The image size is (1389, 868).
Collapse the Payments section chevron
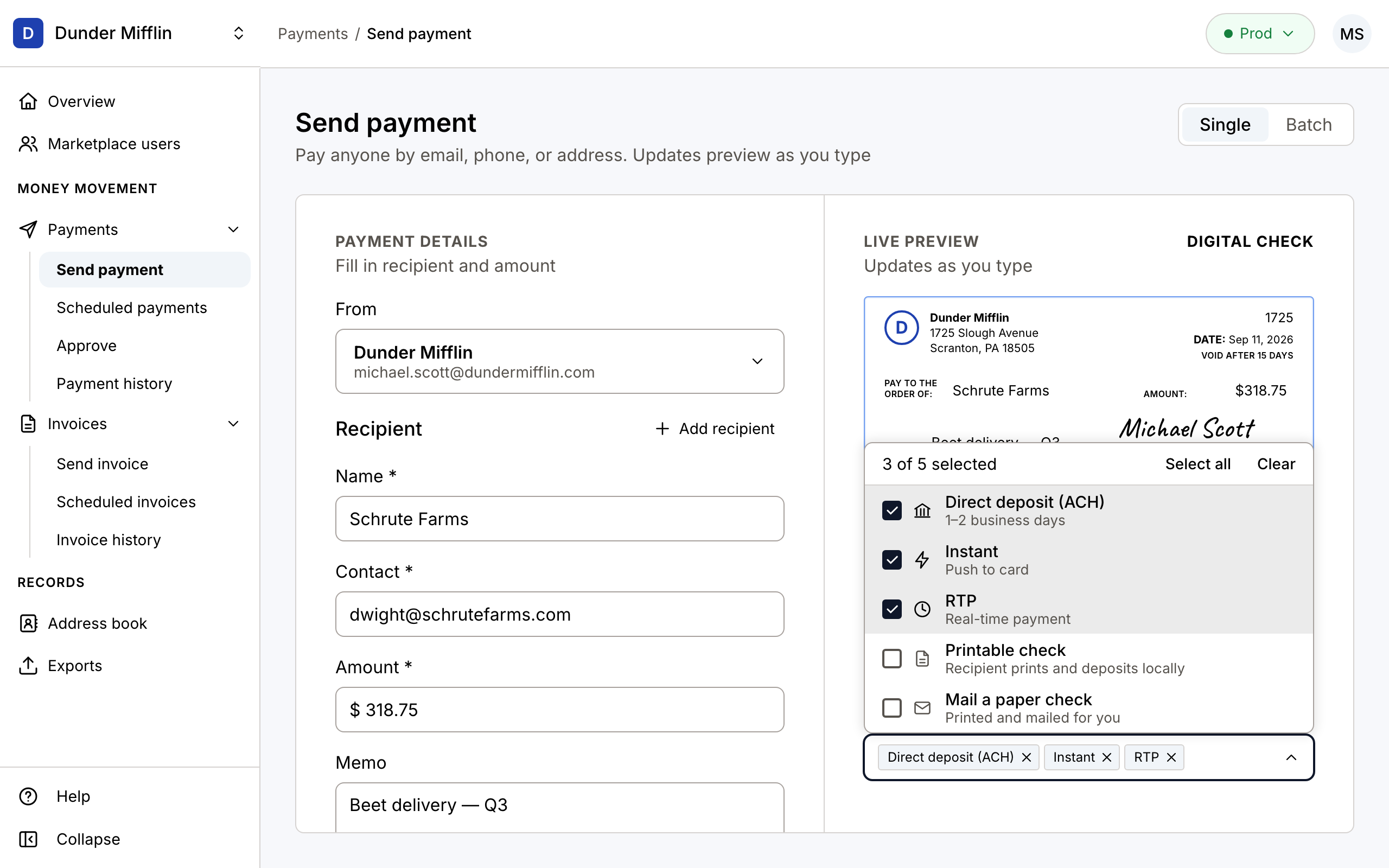pos(233,229)
